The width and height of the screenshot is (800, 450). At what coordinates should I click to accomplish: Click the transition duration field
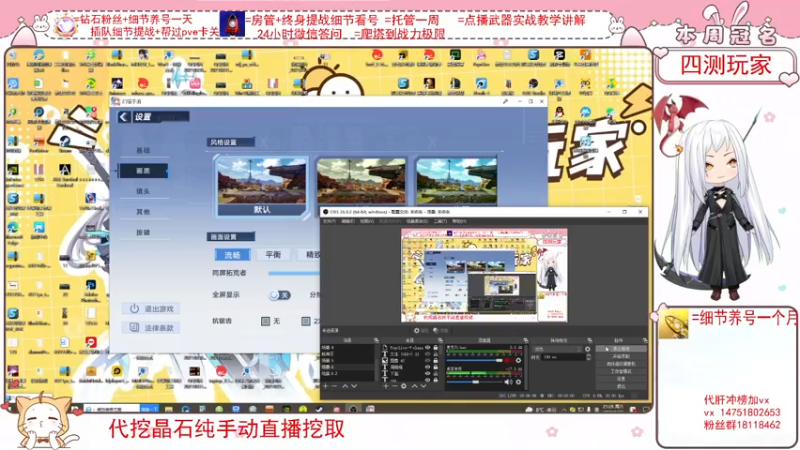click(563, 357)
